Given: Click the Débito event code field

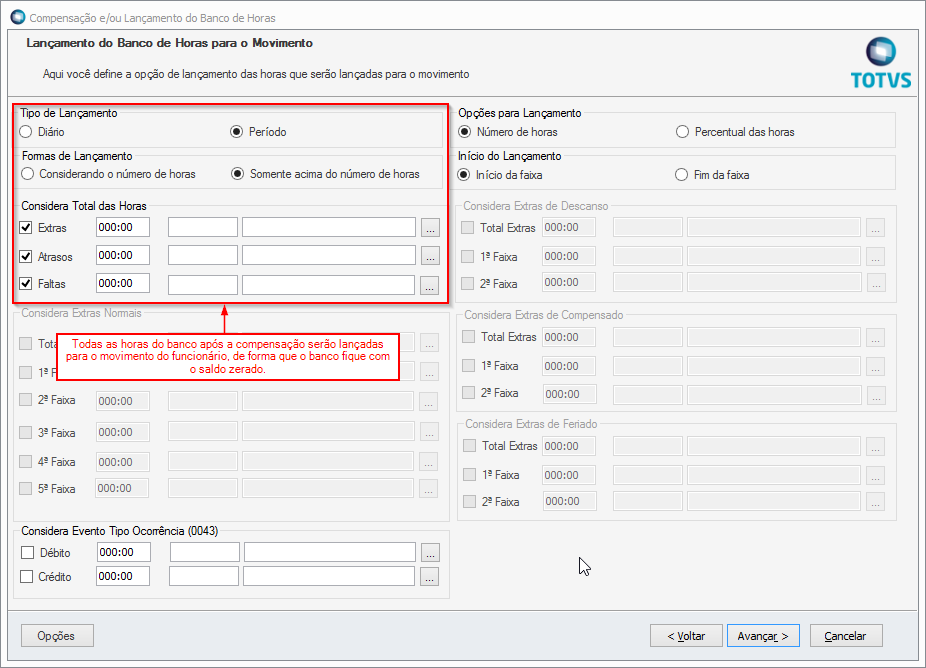Looking at the screenshot, I should [204, 552].
